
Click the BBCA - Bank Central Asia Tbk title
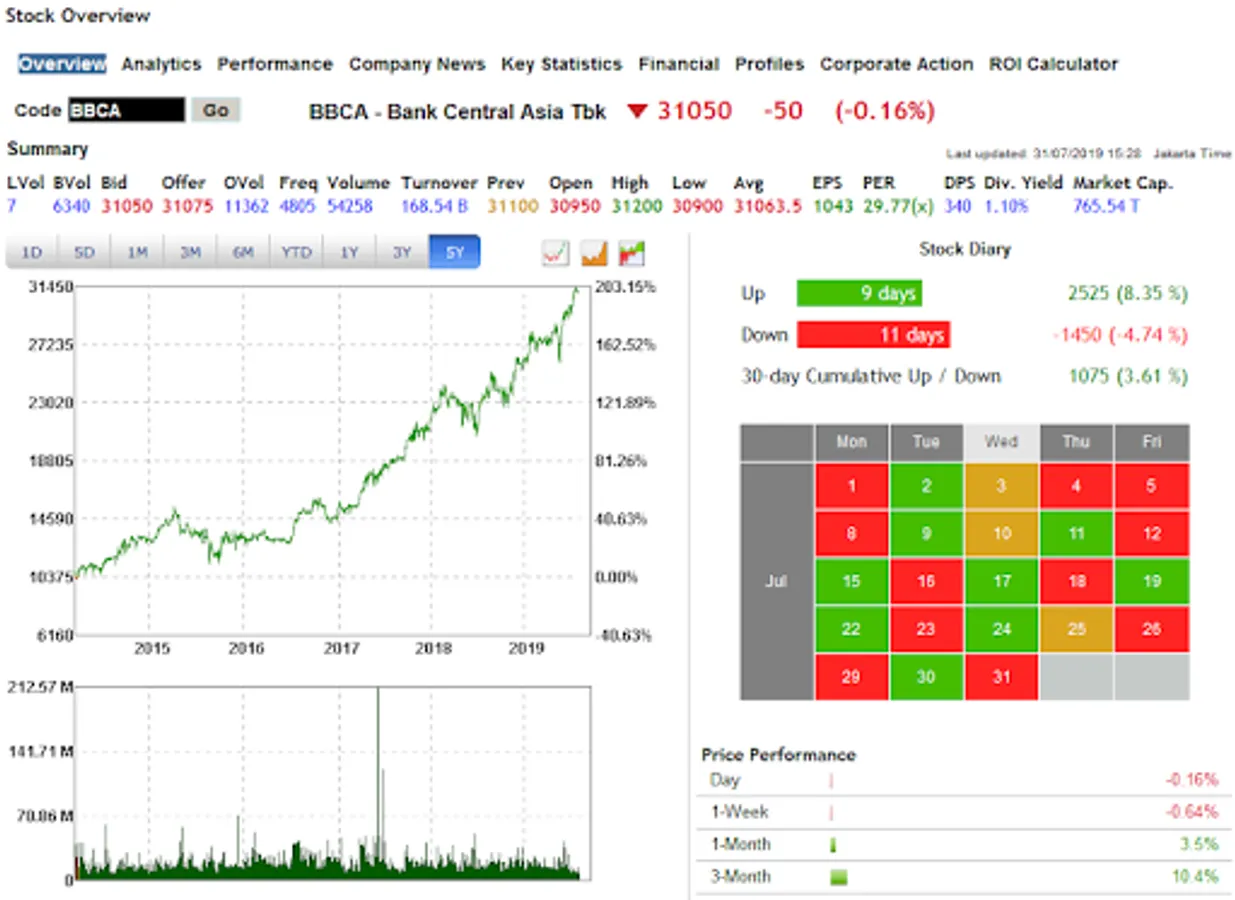[458, 111]
